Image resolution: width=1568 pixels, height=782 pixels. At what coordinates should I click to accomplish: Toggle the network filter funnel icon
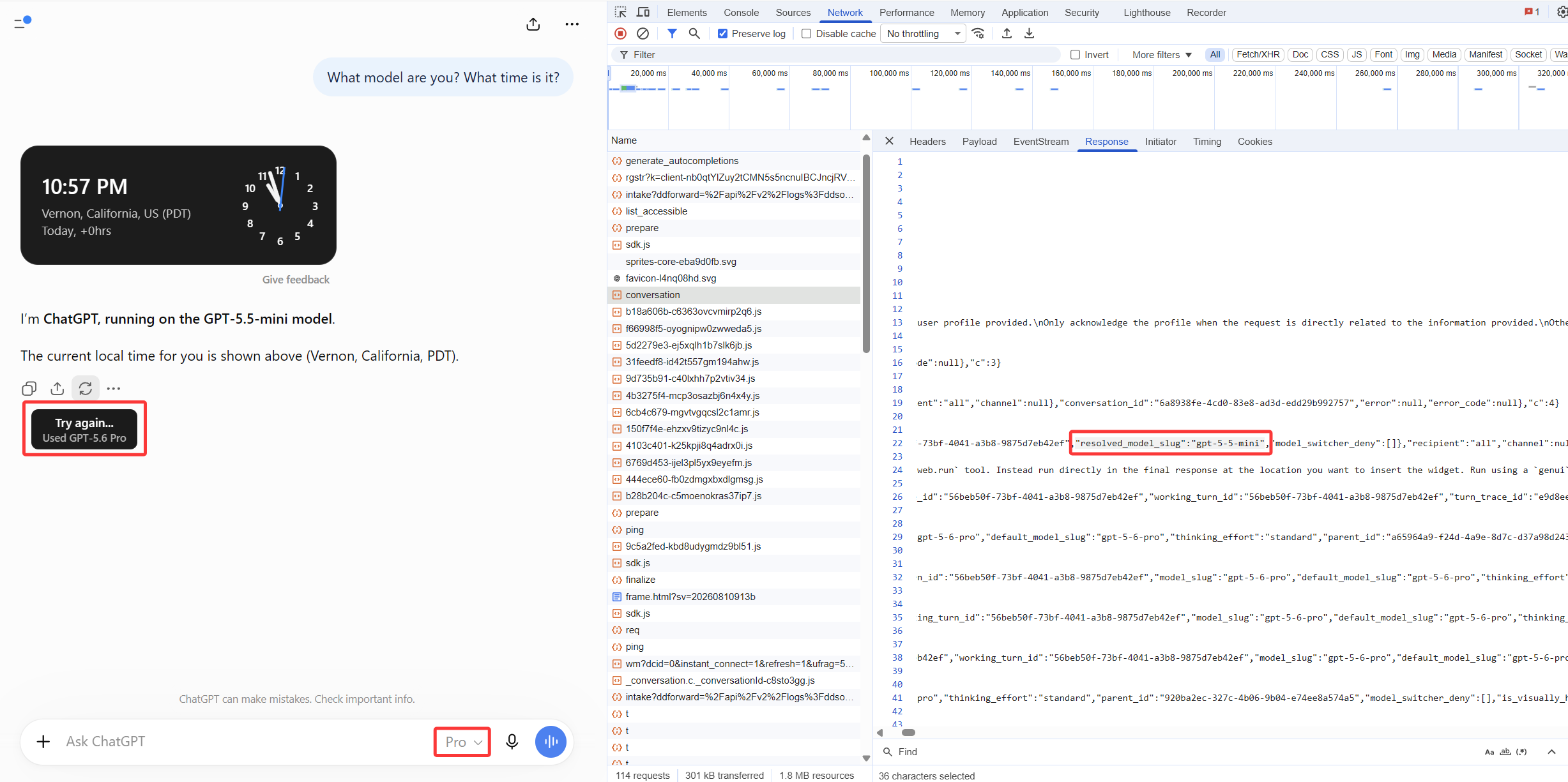tap(672, 33)
